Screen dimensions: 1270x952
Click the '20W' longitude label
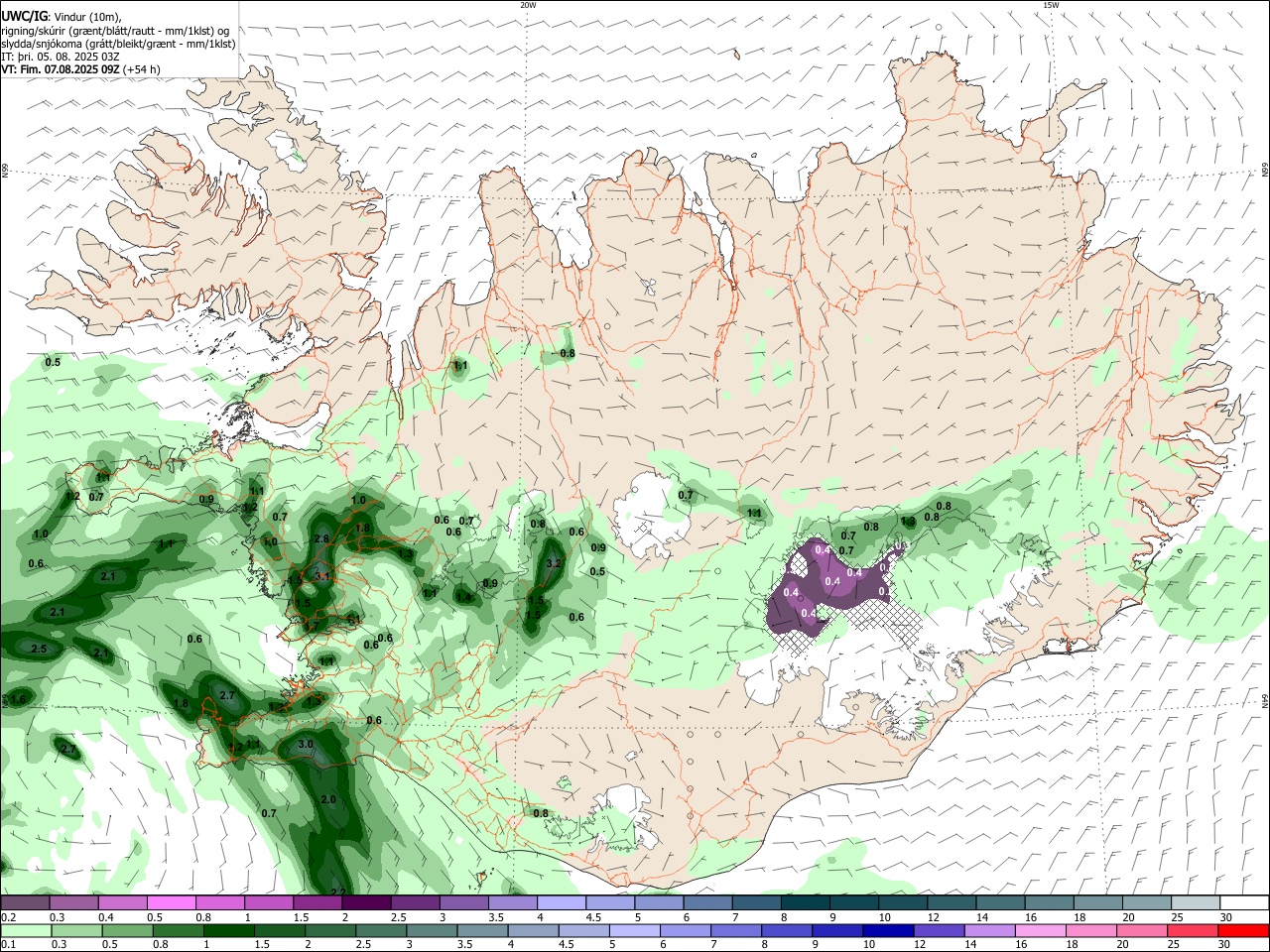click(x=528, y=5)
